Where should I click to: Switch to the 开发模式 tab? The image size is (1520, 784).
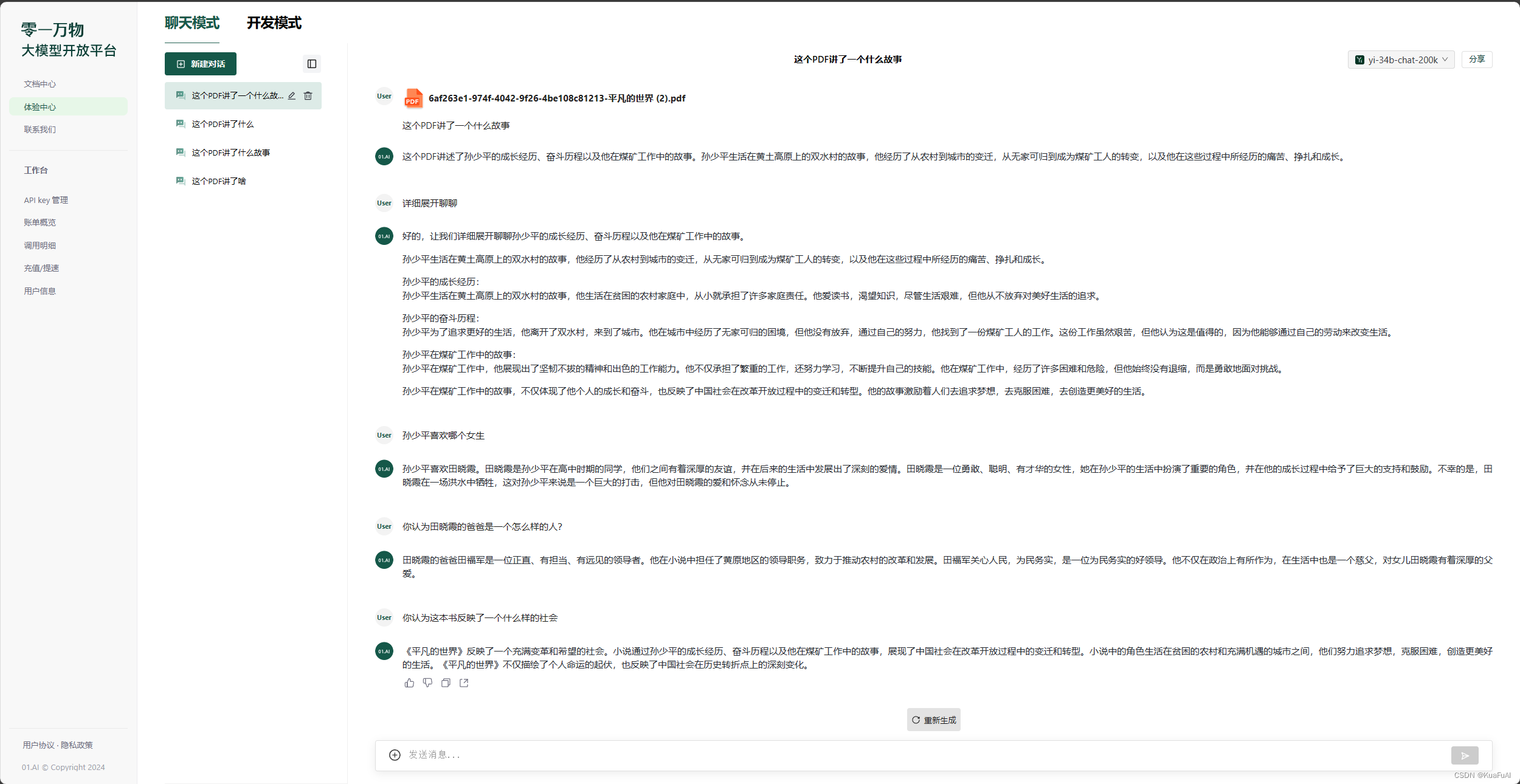[274, 23]
